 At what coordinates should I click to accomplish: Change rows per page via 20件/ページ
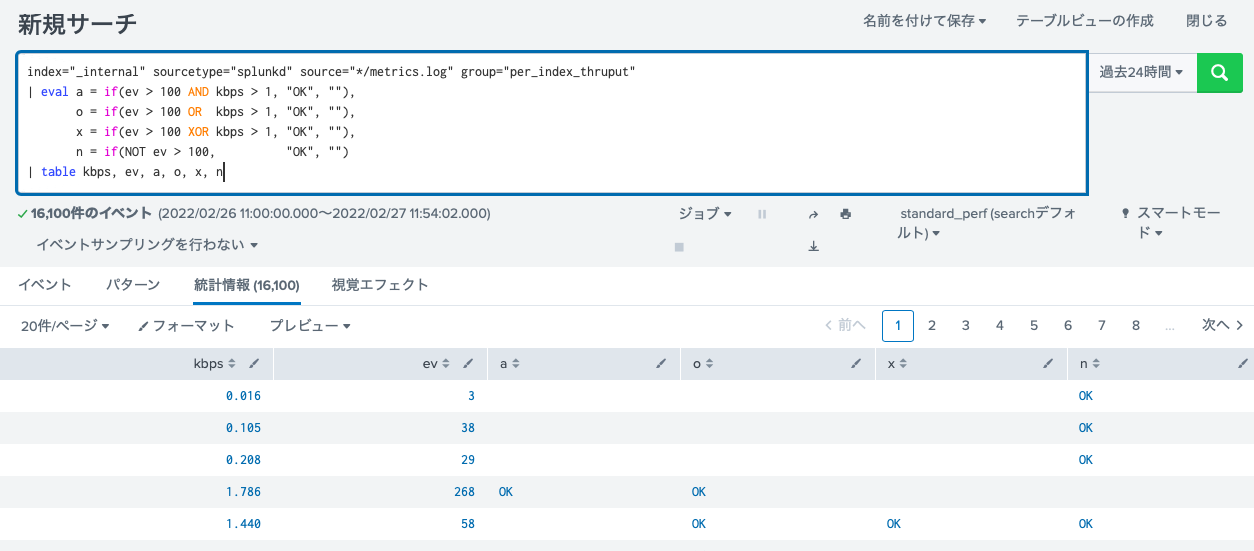tap(65, 326)
